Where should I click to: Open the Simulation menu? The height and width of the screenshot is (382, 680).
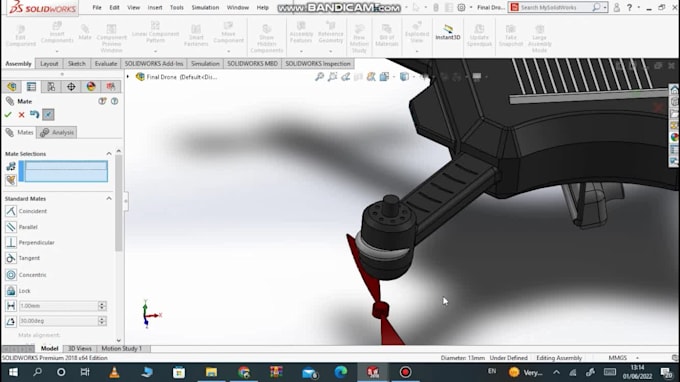click(x=205, y=7)
